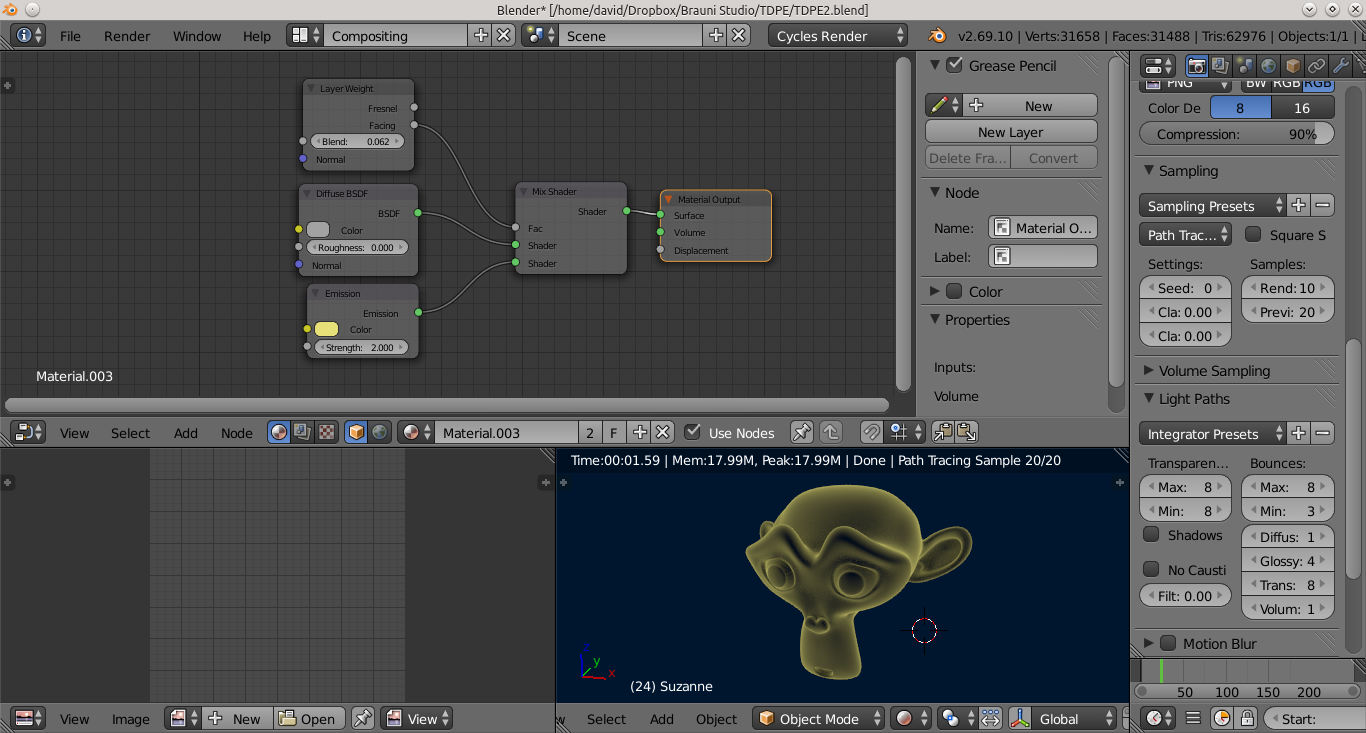Toggle the Use Nodes checkbox
This screenshot has height=733, width=1366.
[x=692, y=432]
